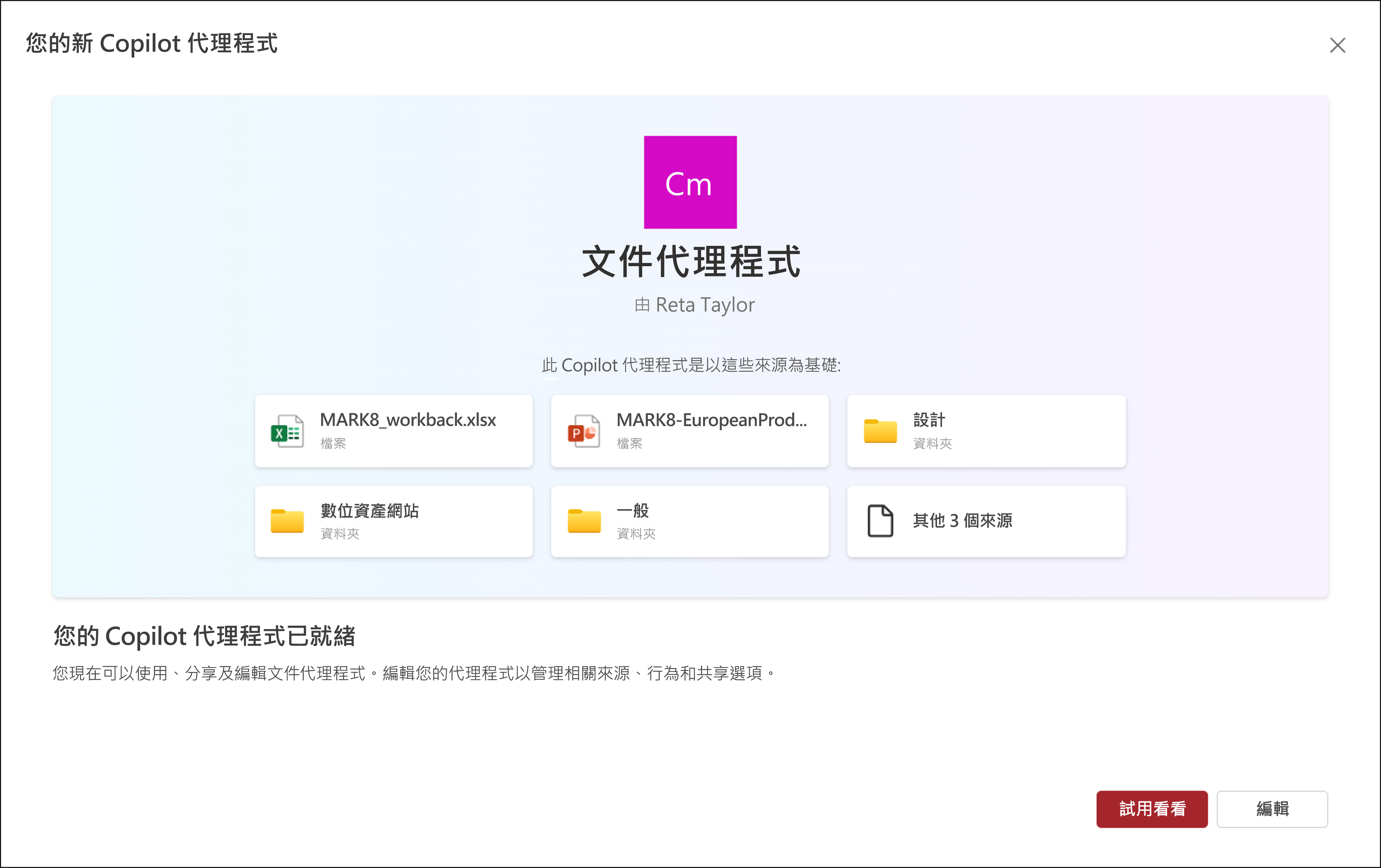
Task: Click the sources caption 此 Copilot 代理程式是以這些來源為基礎
Action: pyautogui.click(x=690, y=365)
